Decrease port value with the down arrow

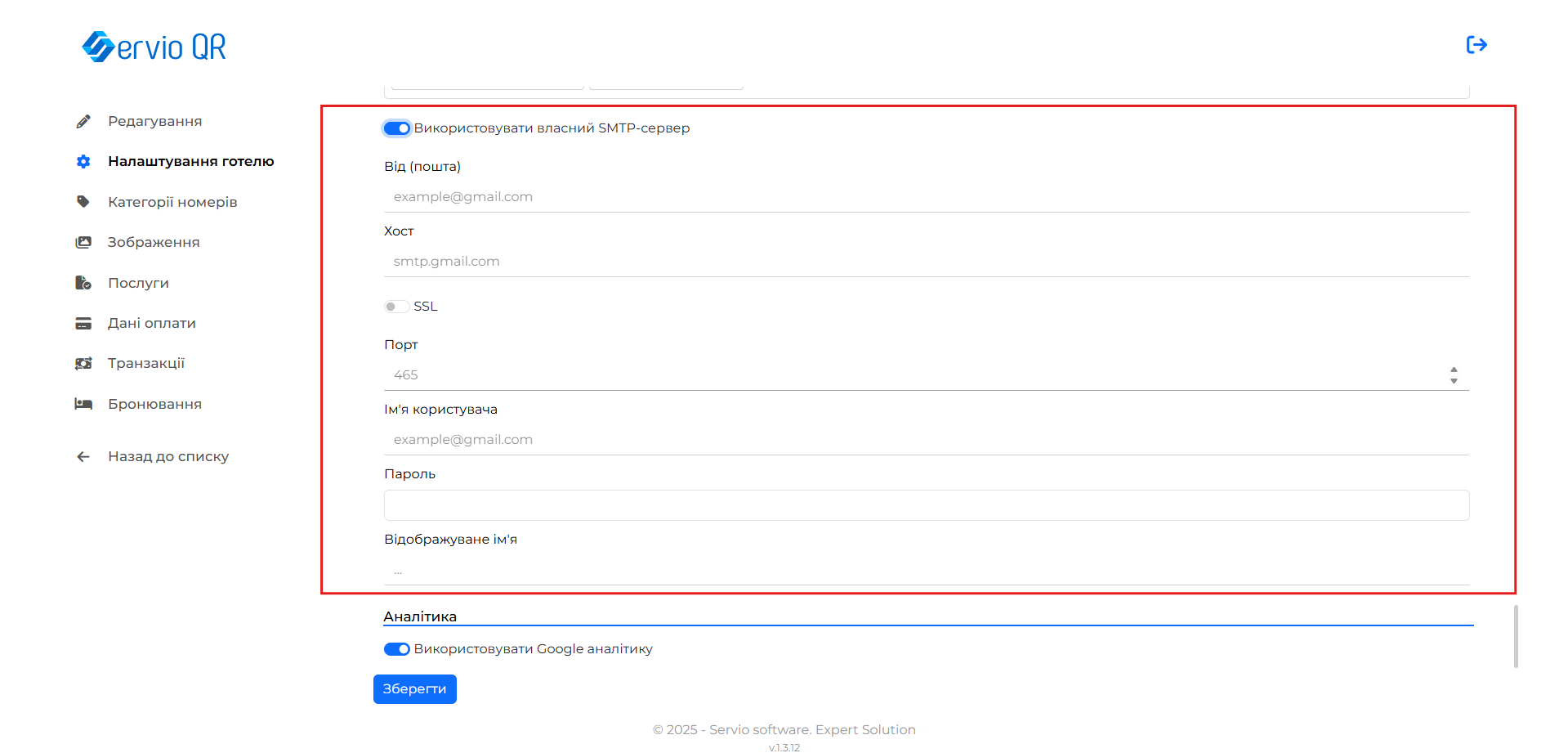pos(1454,380)
